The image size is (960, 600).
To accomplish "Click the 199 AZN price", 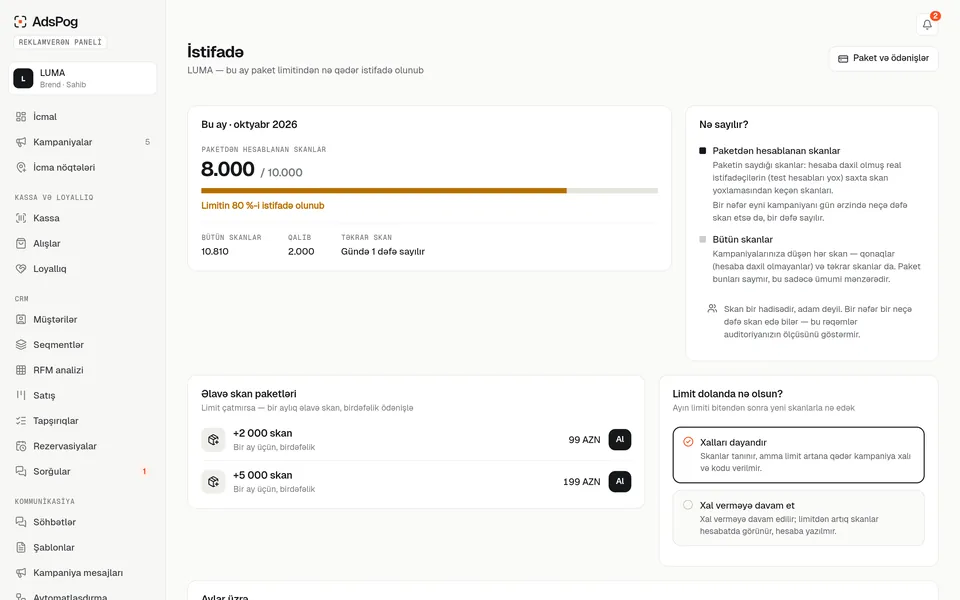I will tap(582, 482).
